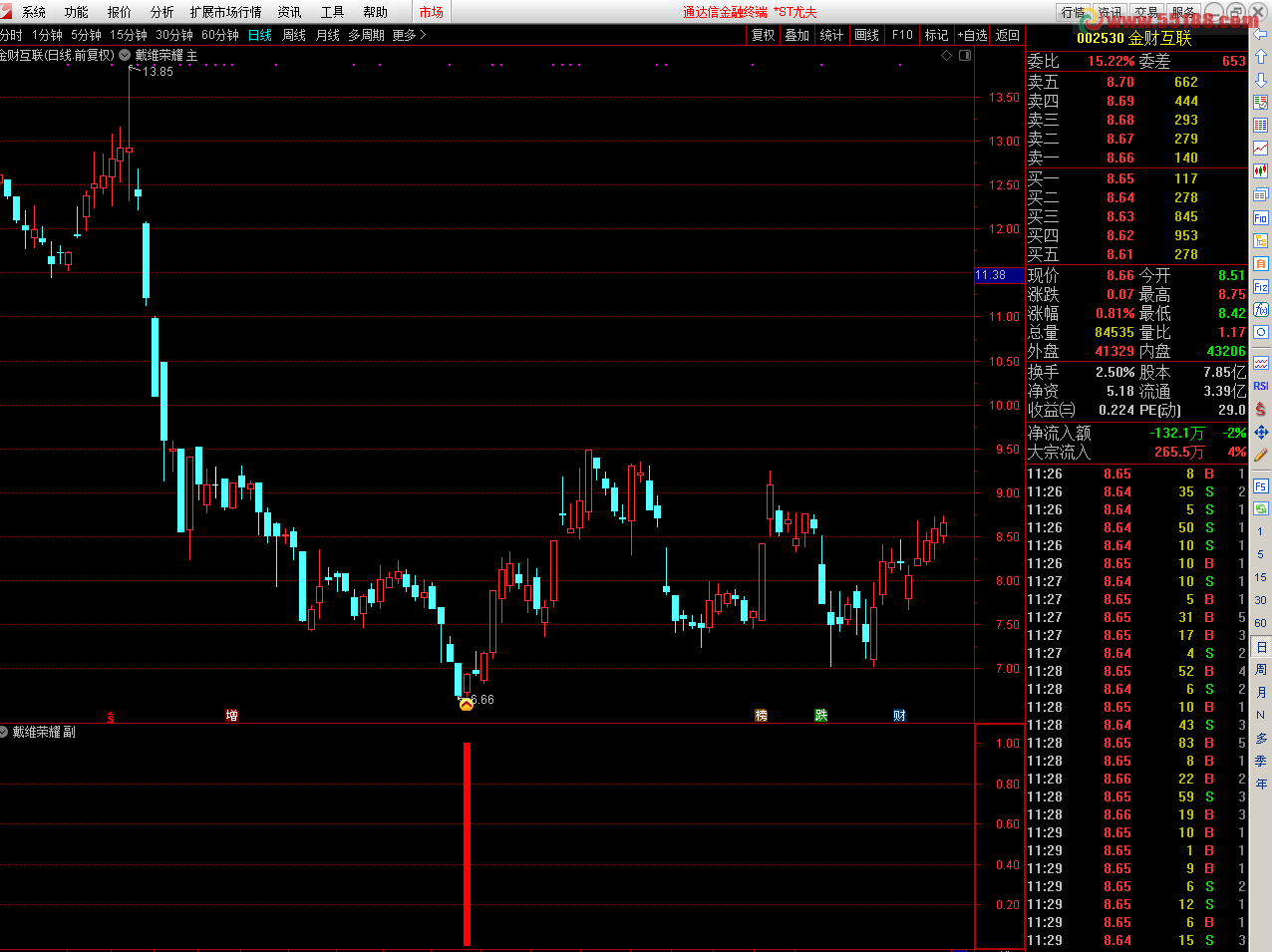
Task: Select the pencil drawing tool icon
Action: (x=1261, y=455)
